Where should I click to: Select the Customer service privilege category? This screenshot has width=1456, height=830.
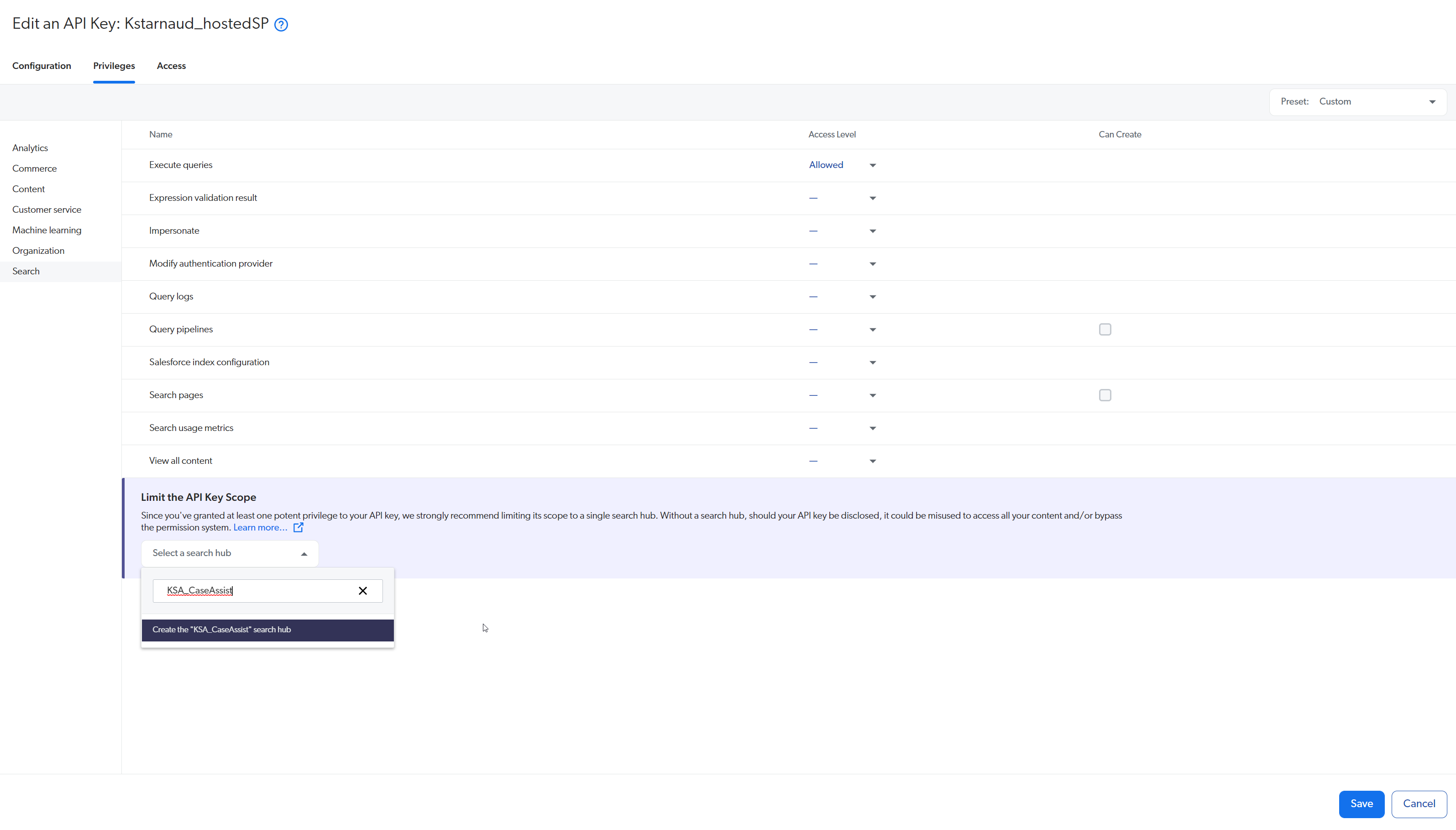(47, 210)
